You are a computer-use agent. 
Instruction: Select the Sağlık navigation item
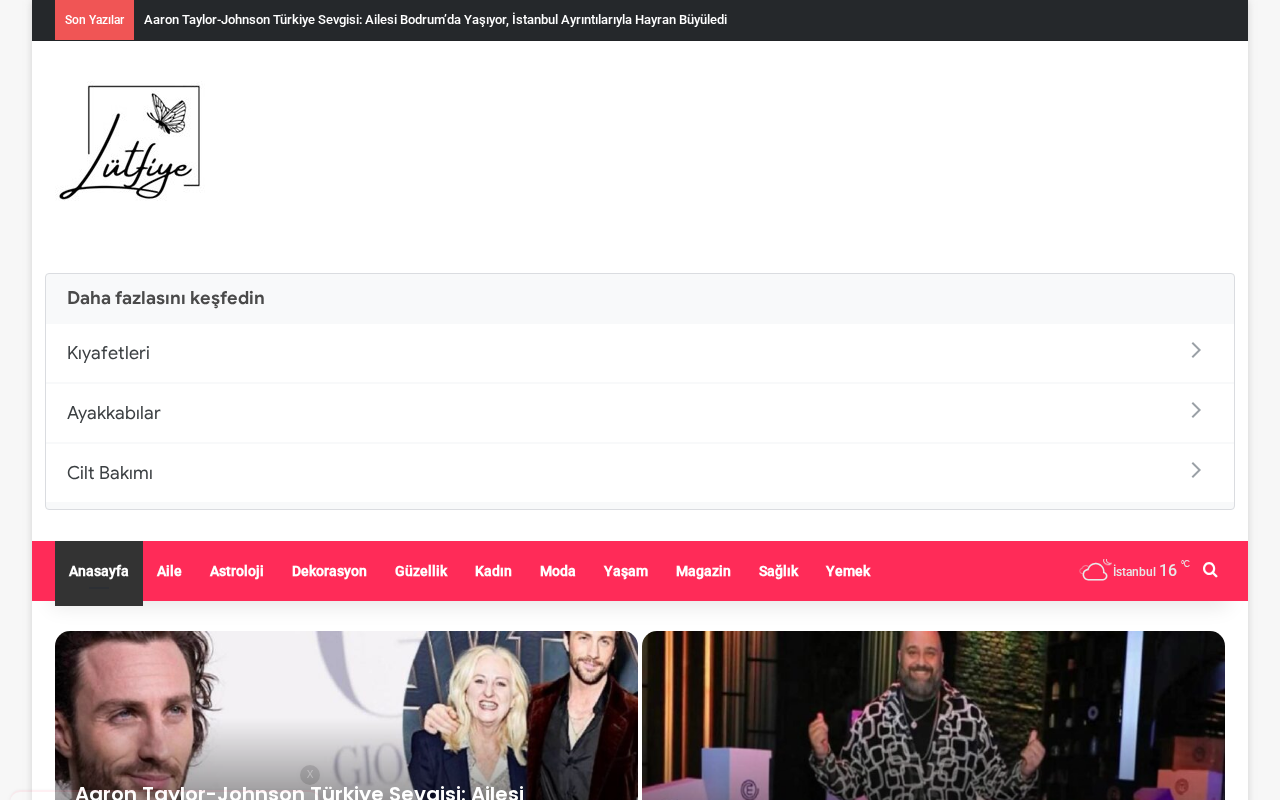[778, 571]
